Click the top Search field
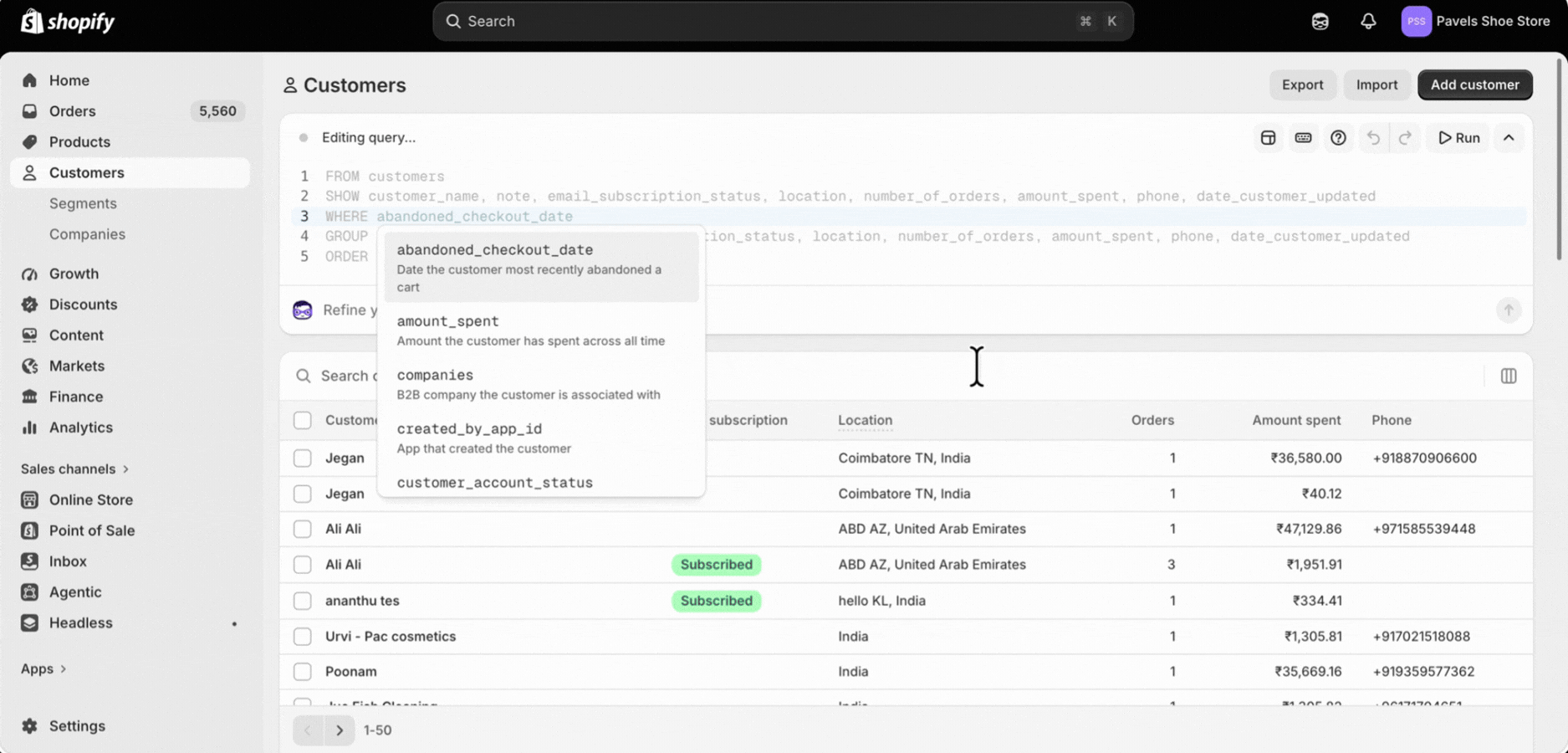 (783, 22)
